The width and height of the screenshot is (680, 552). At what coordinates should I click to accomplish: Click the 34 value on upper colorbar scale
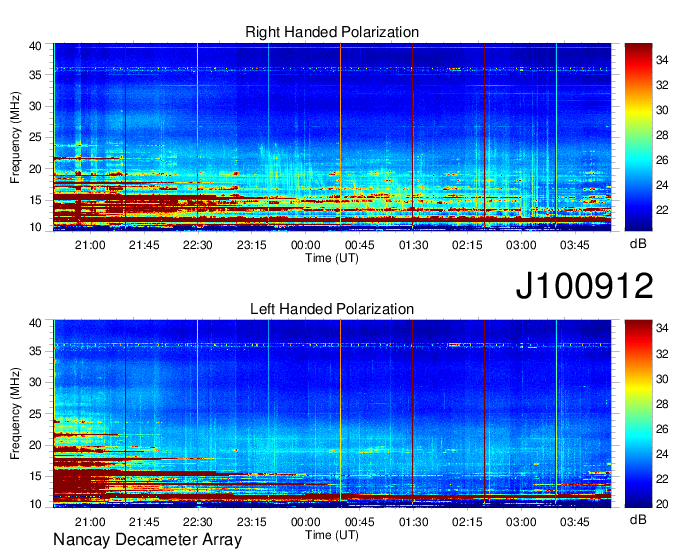coord(662,60)
